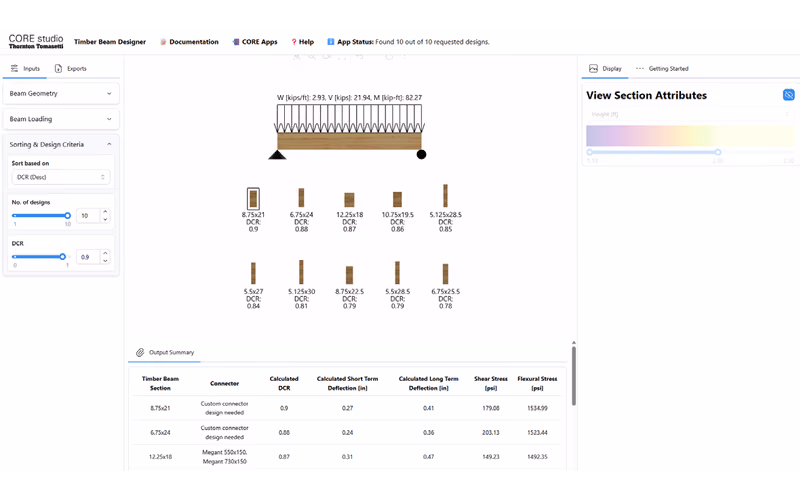Click the No. of designs number field
Image resolution: width=800 pixels, height=500 pixels.
[x=88, y=216]
